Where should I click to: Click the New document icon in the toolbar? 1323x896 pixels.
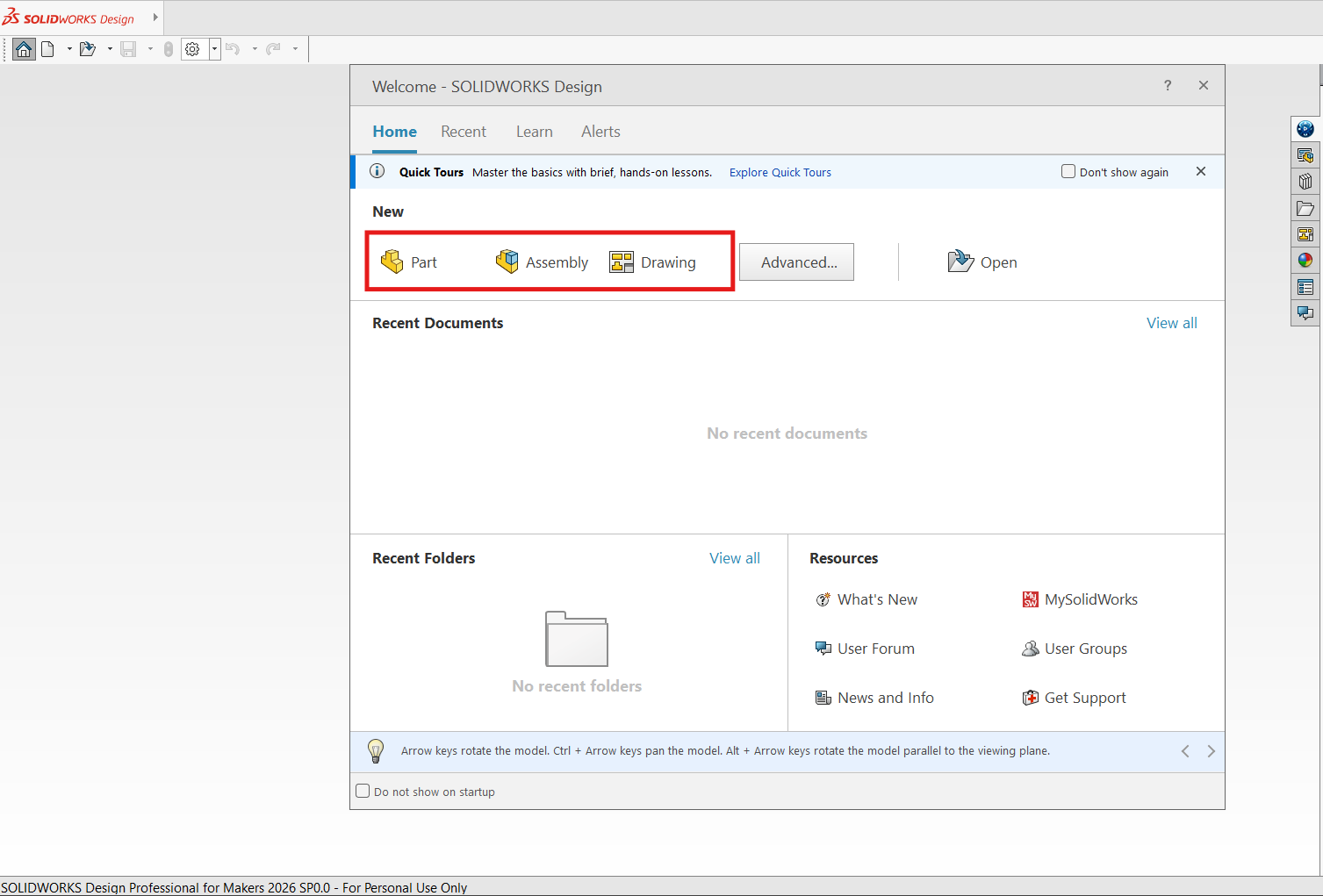48,49
